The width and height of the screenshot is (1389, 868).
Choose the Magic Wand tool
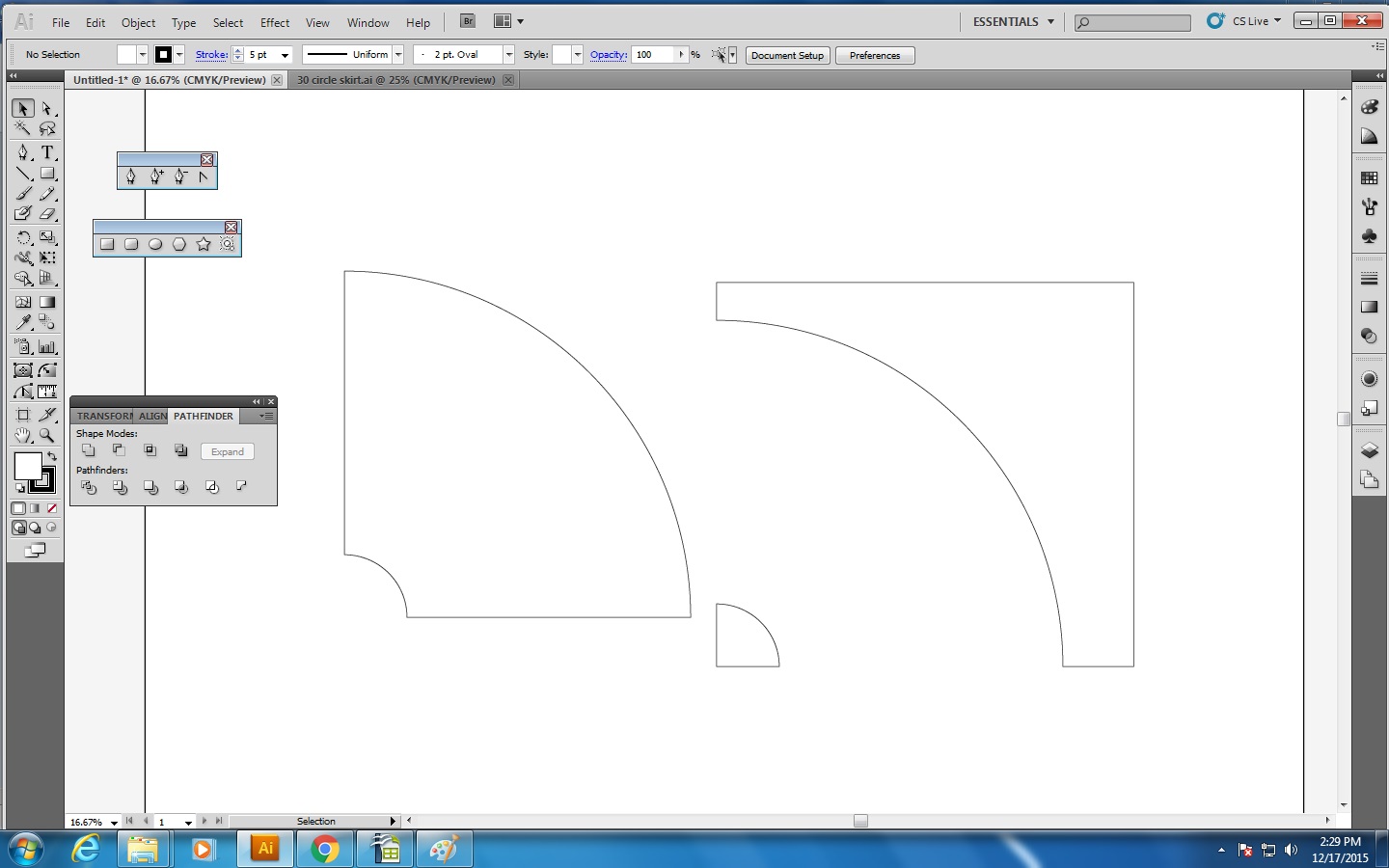tap(23, 129)
